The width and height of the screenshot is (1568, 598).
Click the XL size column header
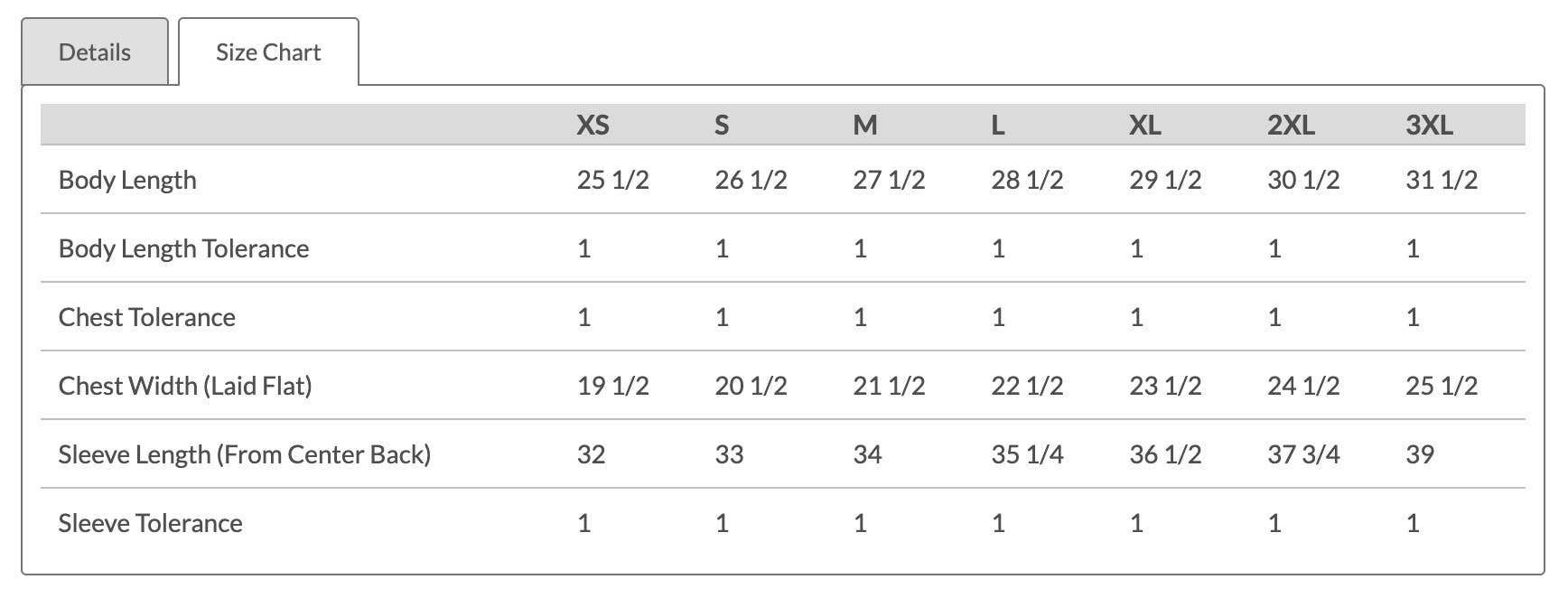1144,125
